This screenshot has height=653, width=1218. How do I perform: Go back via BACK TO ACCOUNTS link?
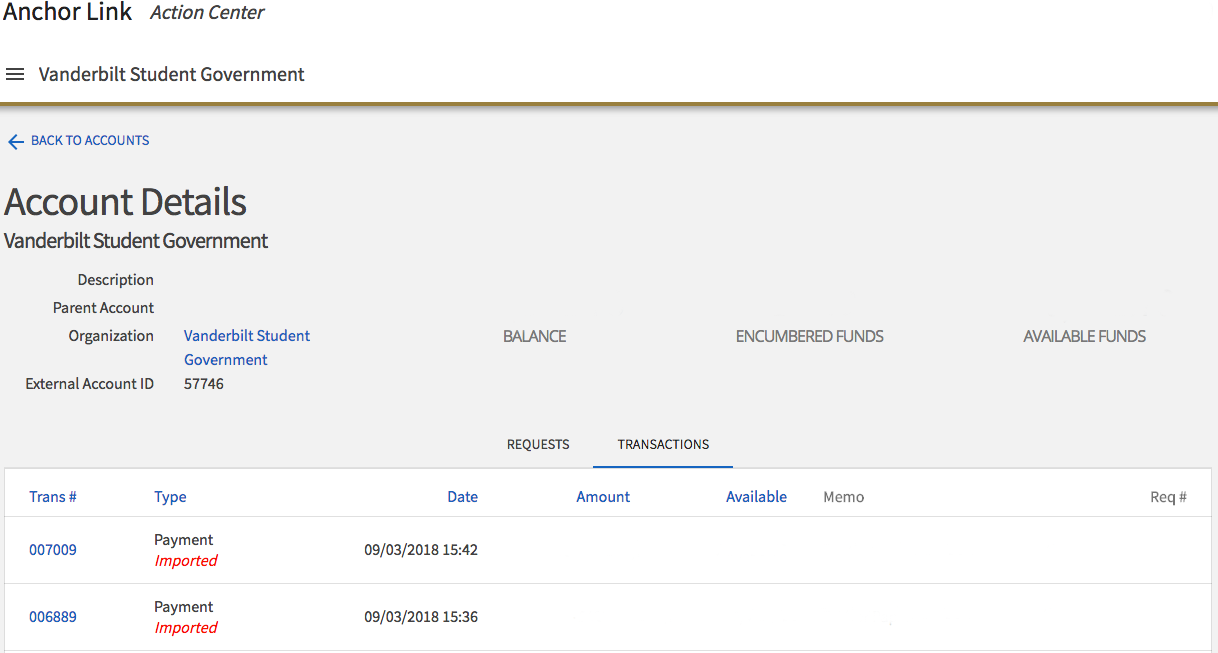(x=90, y=141)
